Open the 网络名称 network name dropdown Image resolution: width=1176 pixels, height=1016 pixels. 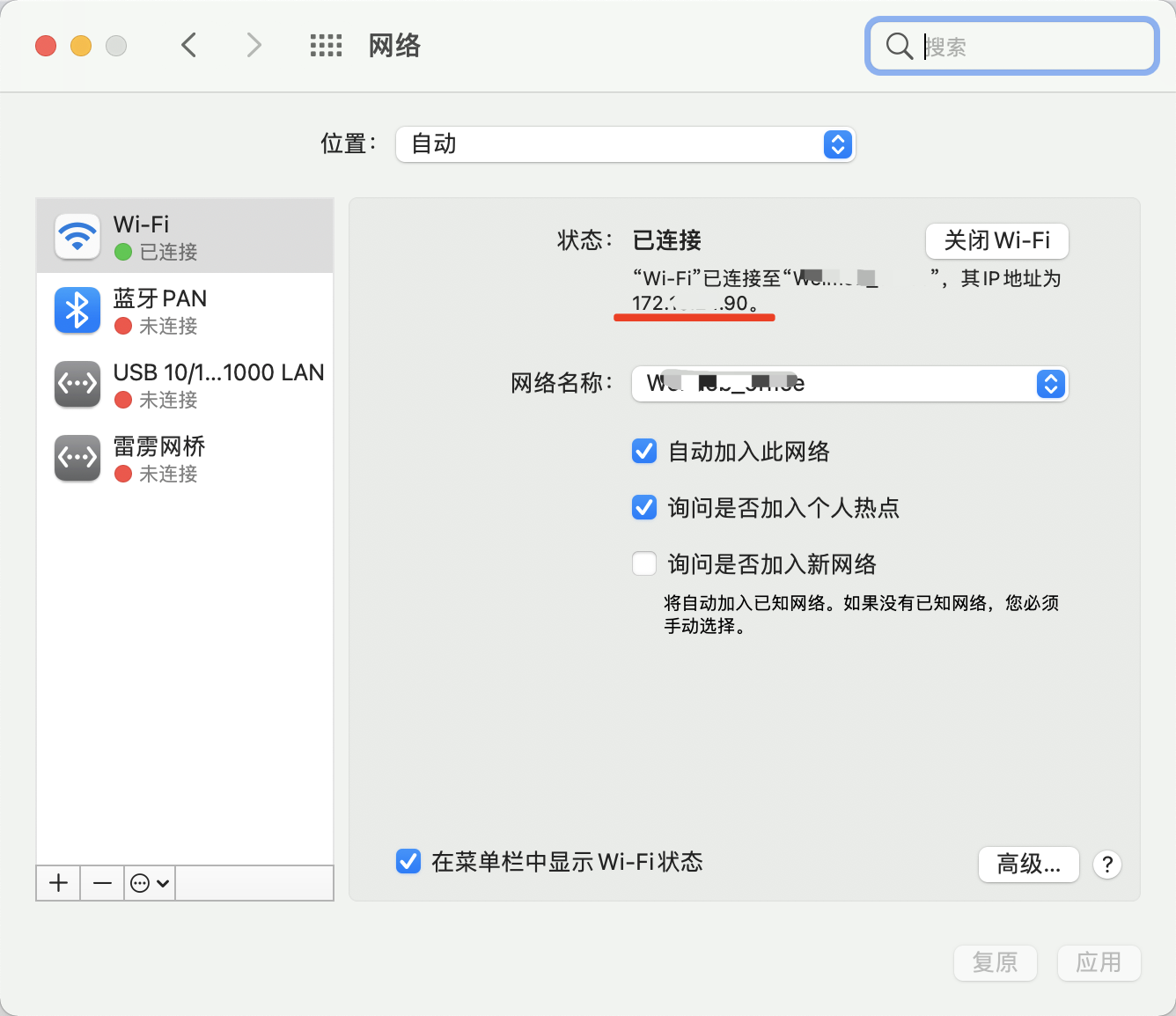849,384
